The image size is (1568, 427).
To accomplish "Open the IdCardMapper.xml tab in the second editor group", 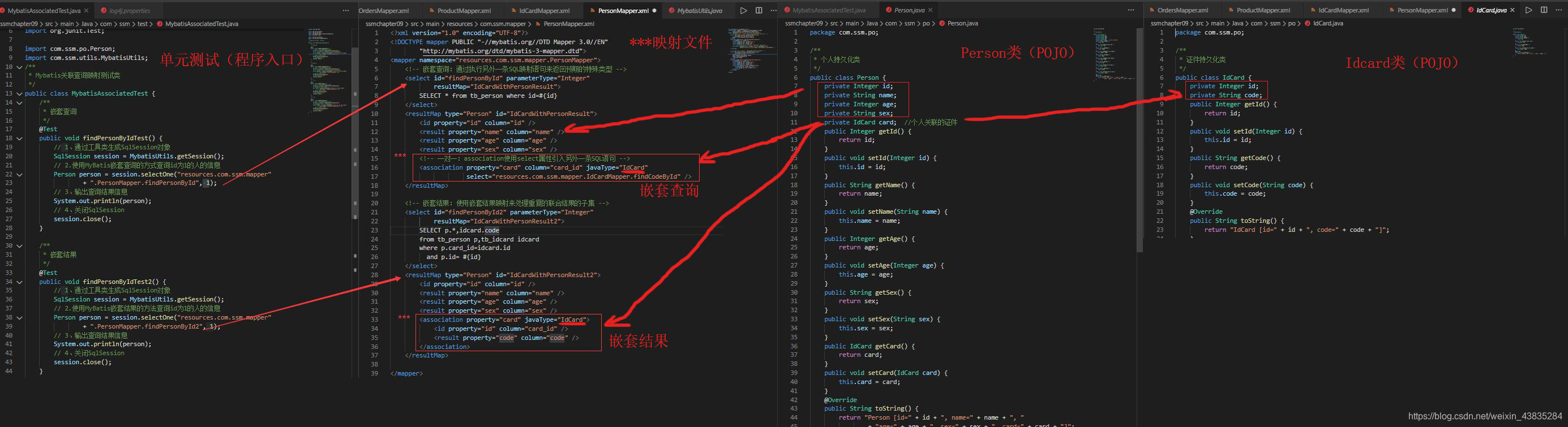I will 544,10.
